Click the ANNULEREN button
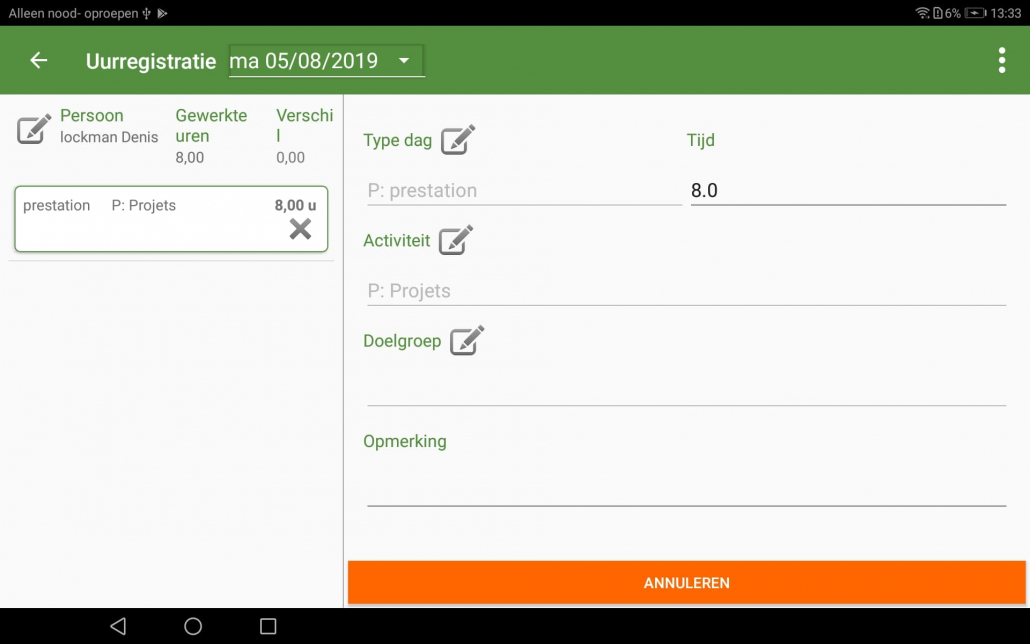This screenshot has width=1030, height=644. coord(686,583)
